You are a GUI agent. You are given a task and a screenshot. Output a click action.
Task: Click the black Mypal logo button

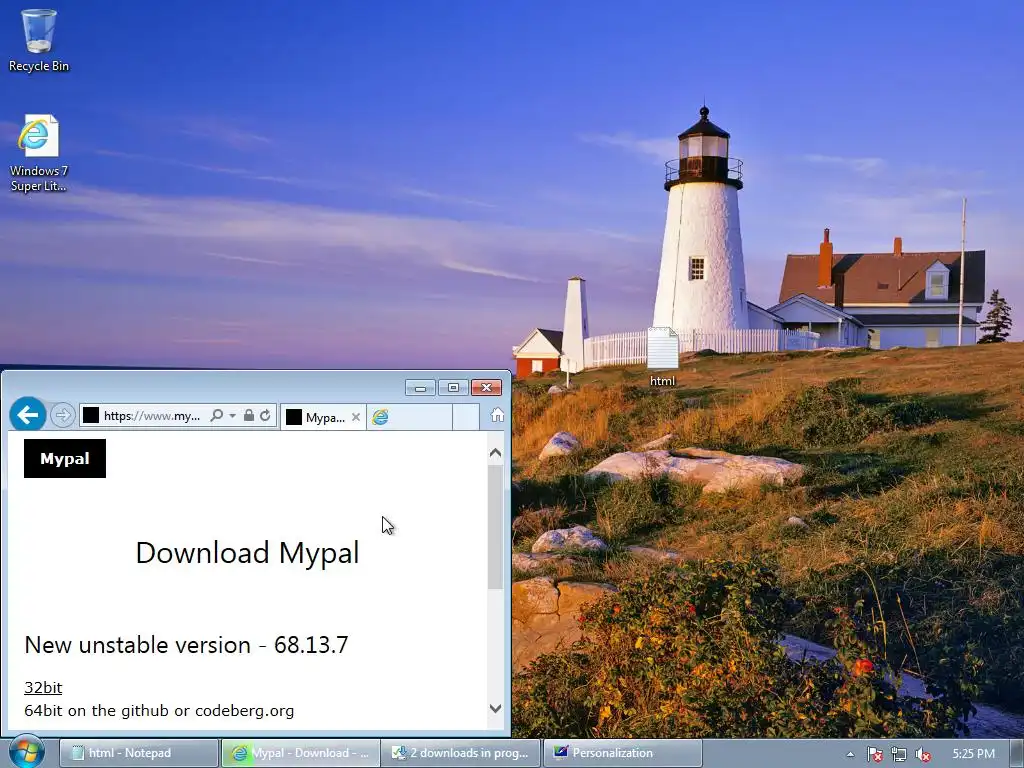pos(65,458)
